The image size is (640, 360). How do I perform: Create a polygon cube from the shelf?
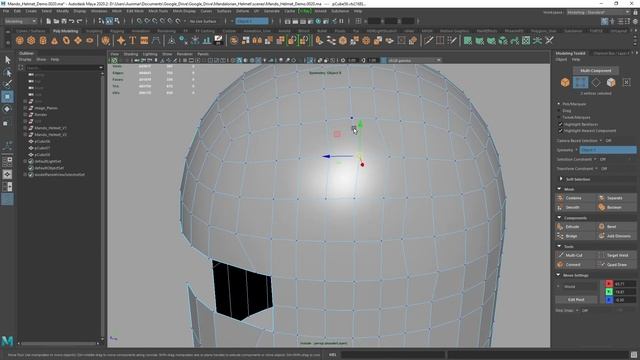click(31, 40)
